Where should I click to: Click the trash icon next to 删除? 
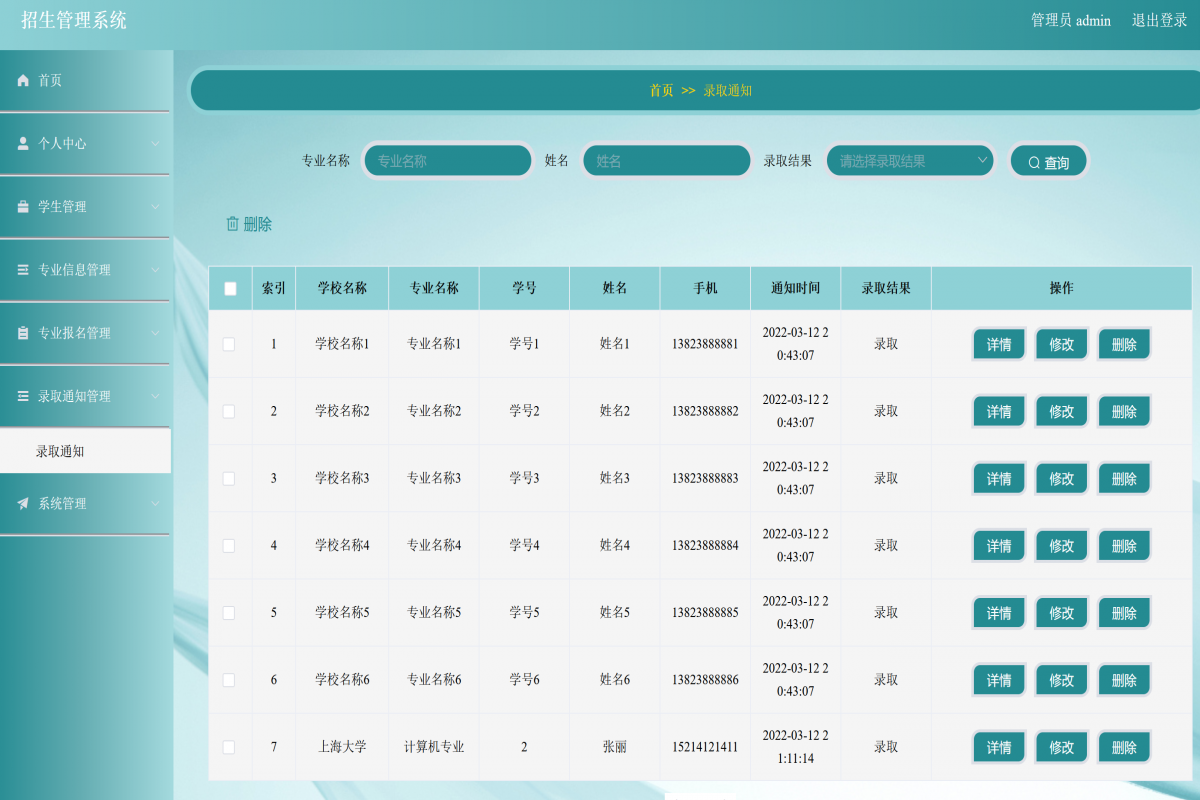(x=231, y=224)
